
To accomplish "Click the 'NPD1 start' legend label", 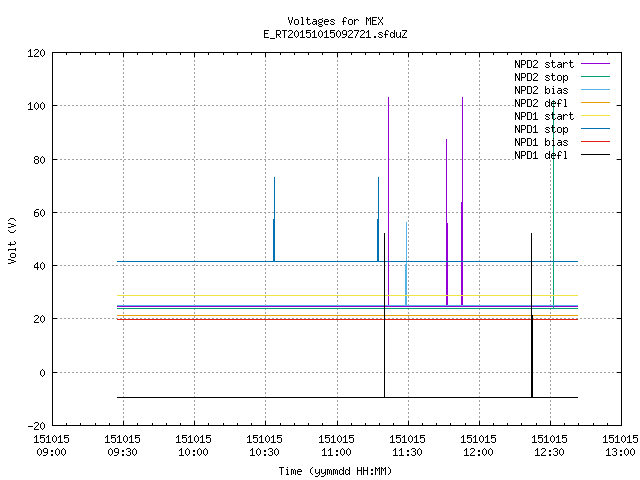I will click(x=544, y=116).
